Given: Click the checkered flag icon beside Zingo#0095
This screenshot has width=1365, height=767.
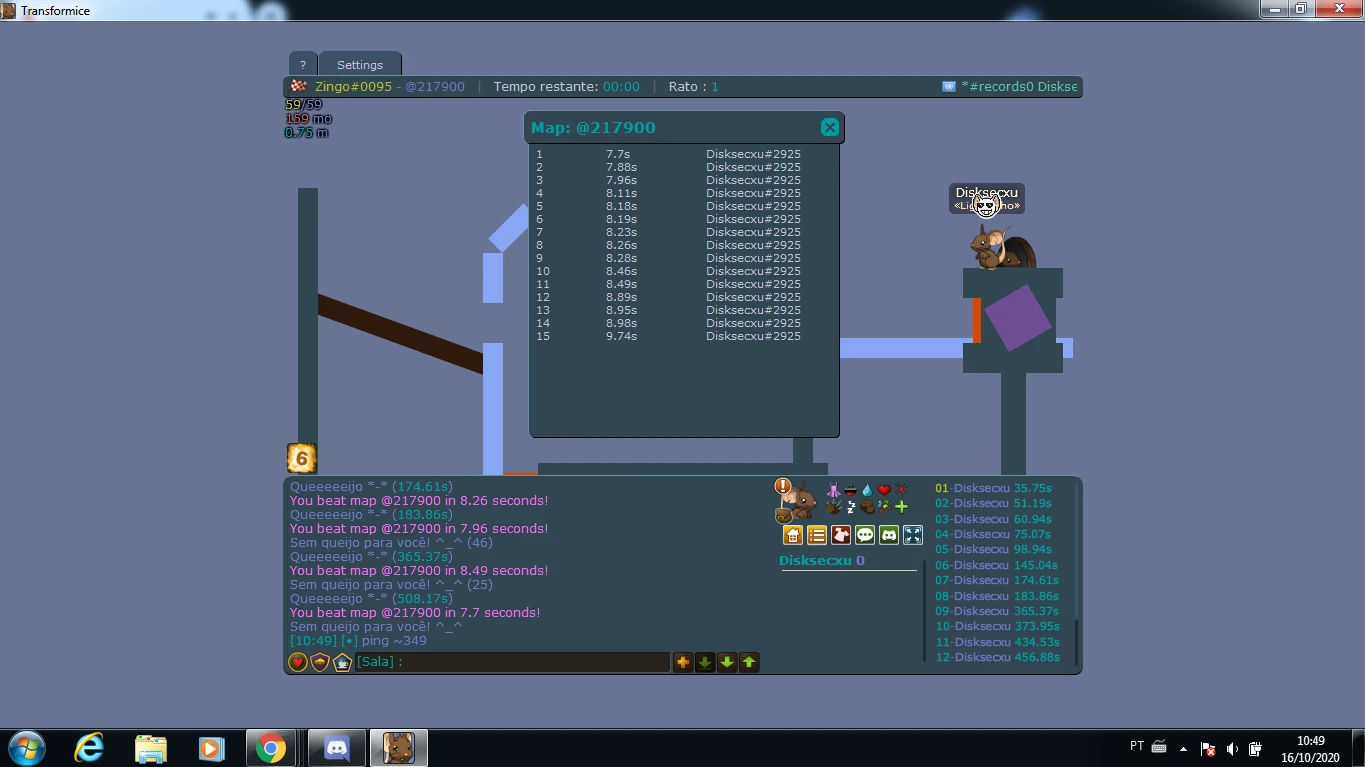Looking at the screenshot, I should point(299,86).
